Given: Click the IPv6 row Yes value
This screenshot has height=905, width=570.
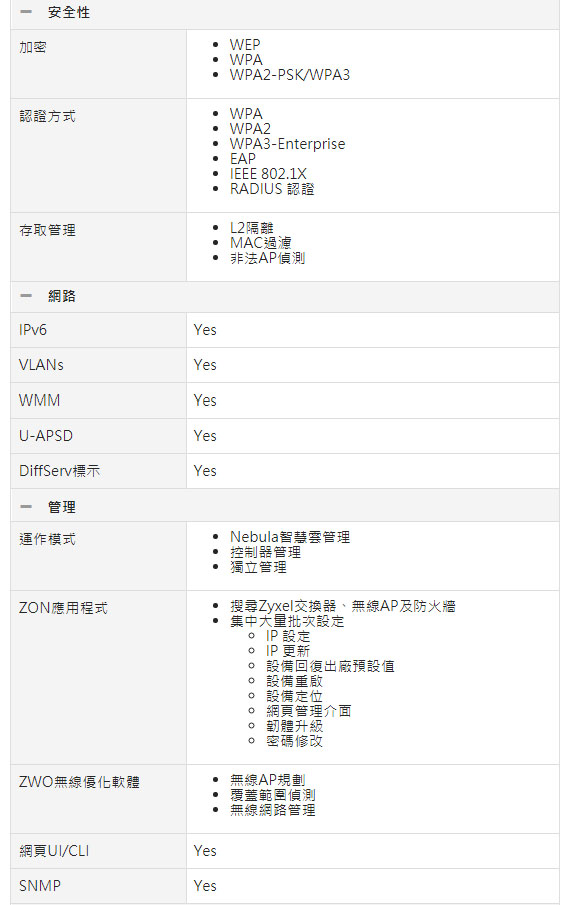Looking at the screenshot, I should click(205, 330).
